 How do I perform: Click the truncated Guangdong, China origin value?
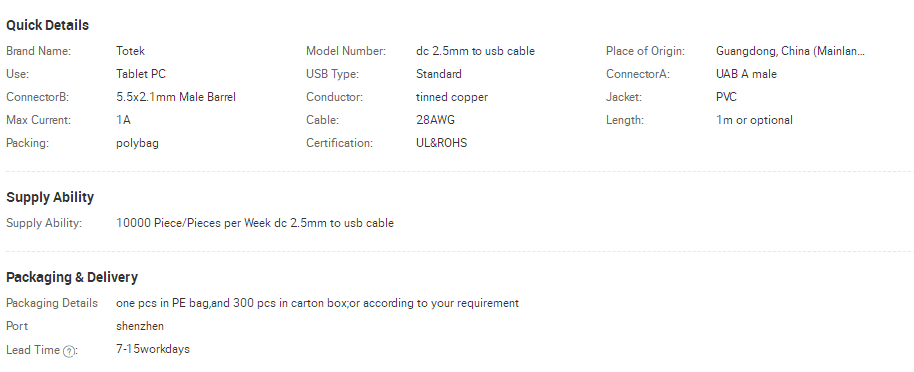click(x=790, y=51)
